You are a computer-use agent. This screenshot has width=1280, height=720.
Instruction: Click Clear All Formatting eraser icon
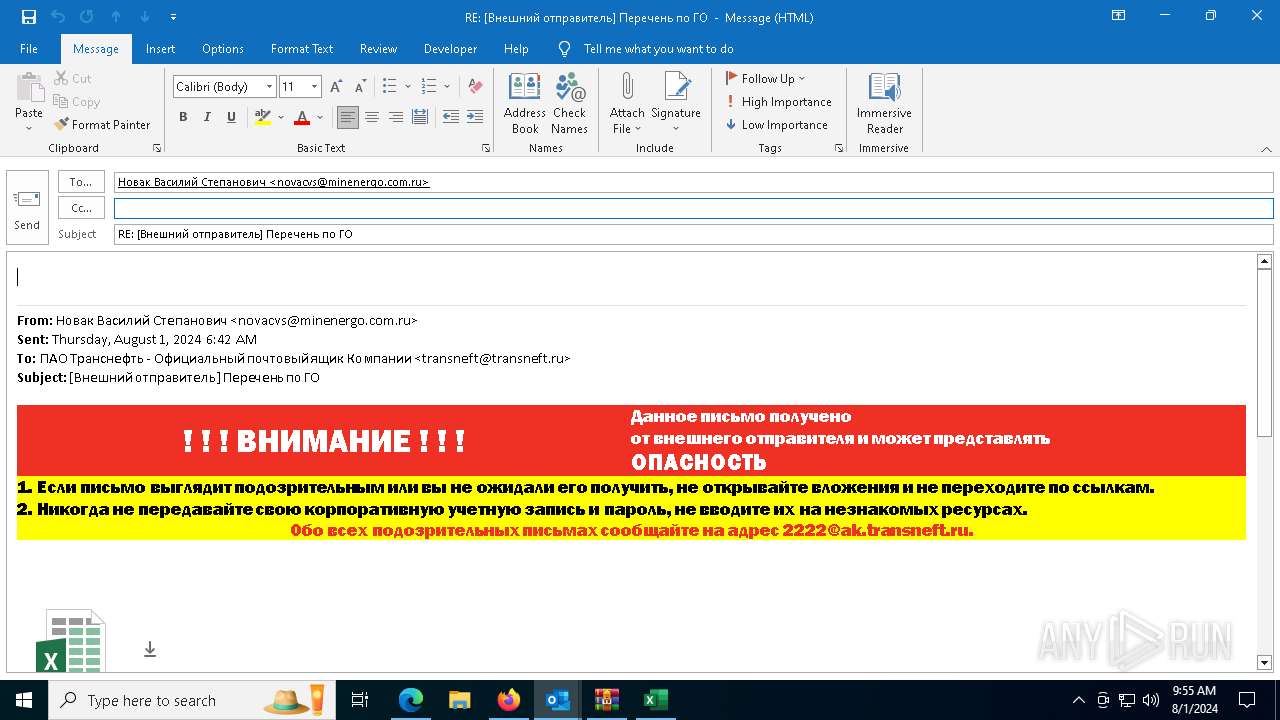tap(475, 87)
